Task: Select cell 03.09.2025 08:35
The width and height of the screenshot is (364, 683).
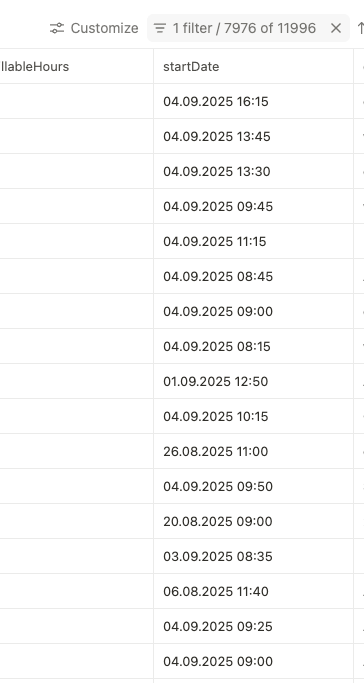Action: (253, 556)
